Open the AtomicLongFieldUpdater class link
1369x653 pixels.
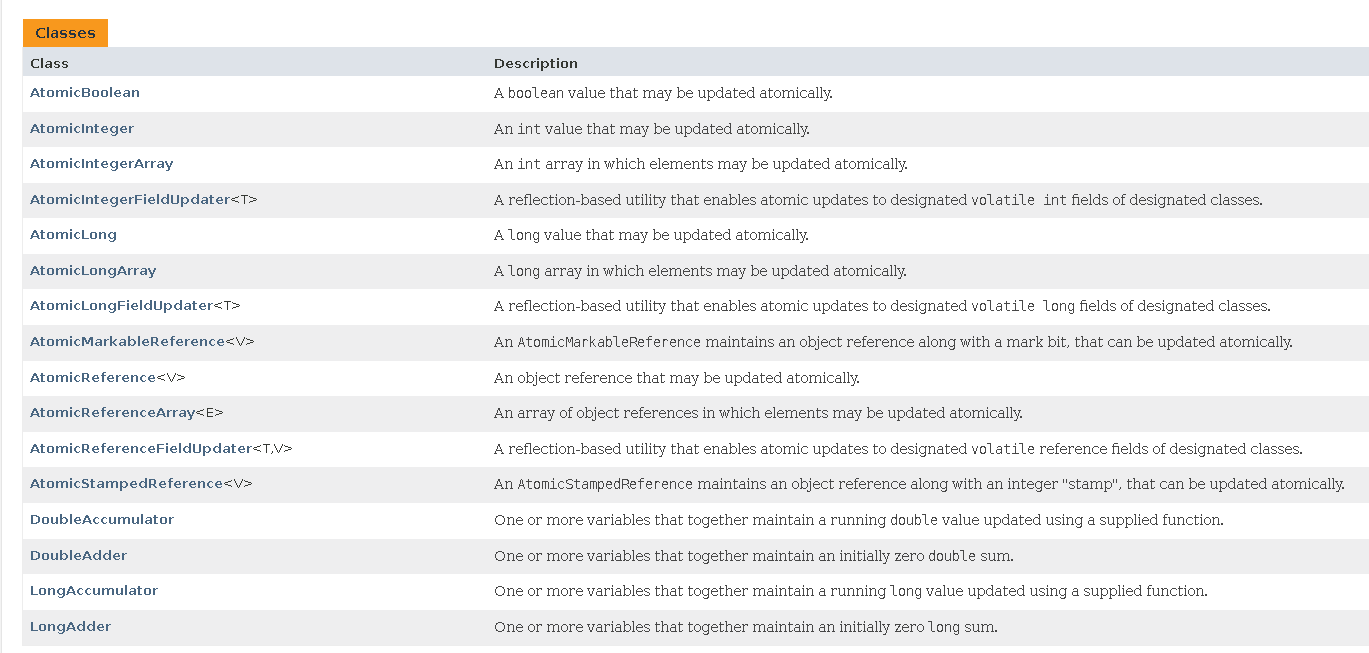pos(121,305)
